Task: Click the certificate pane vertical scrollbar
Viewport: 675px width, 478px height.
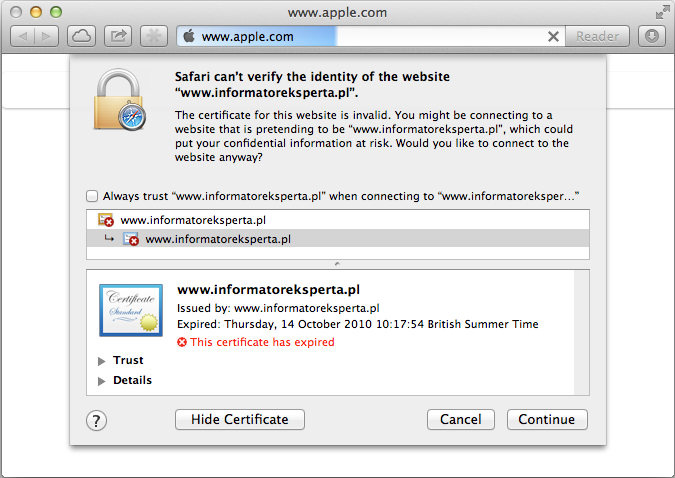Action: coord(582,332)
